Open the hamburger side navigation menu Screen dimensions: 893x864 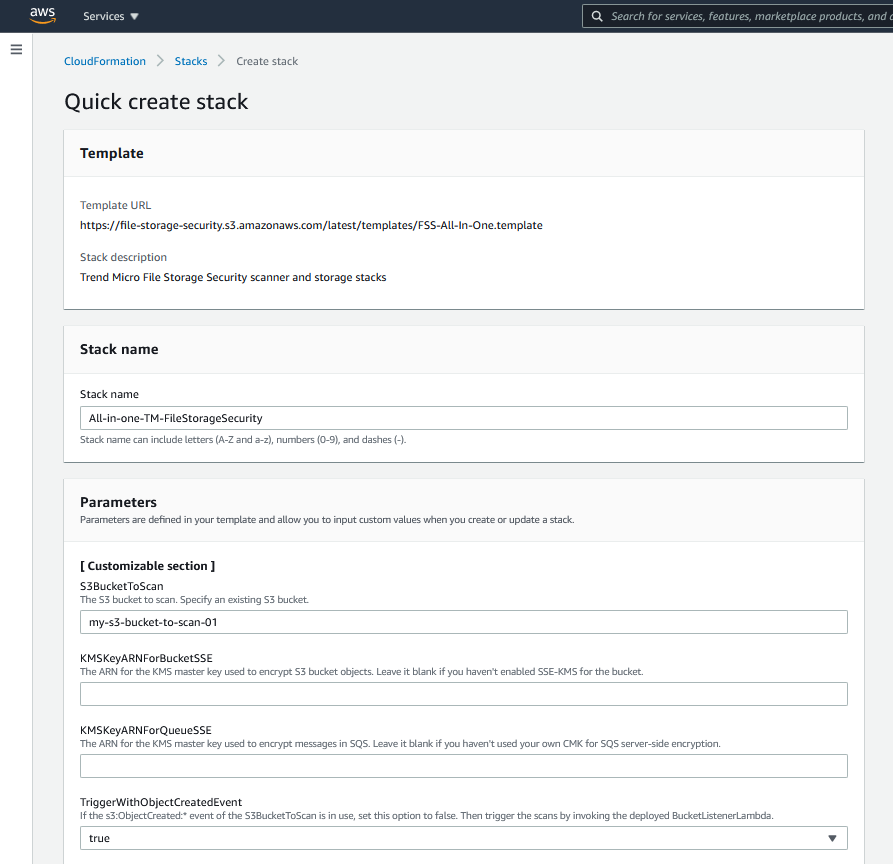pos(16,49)
